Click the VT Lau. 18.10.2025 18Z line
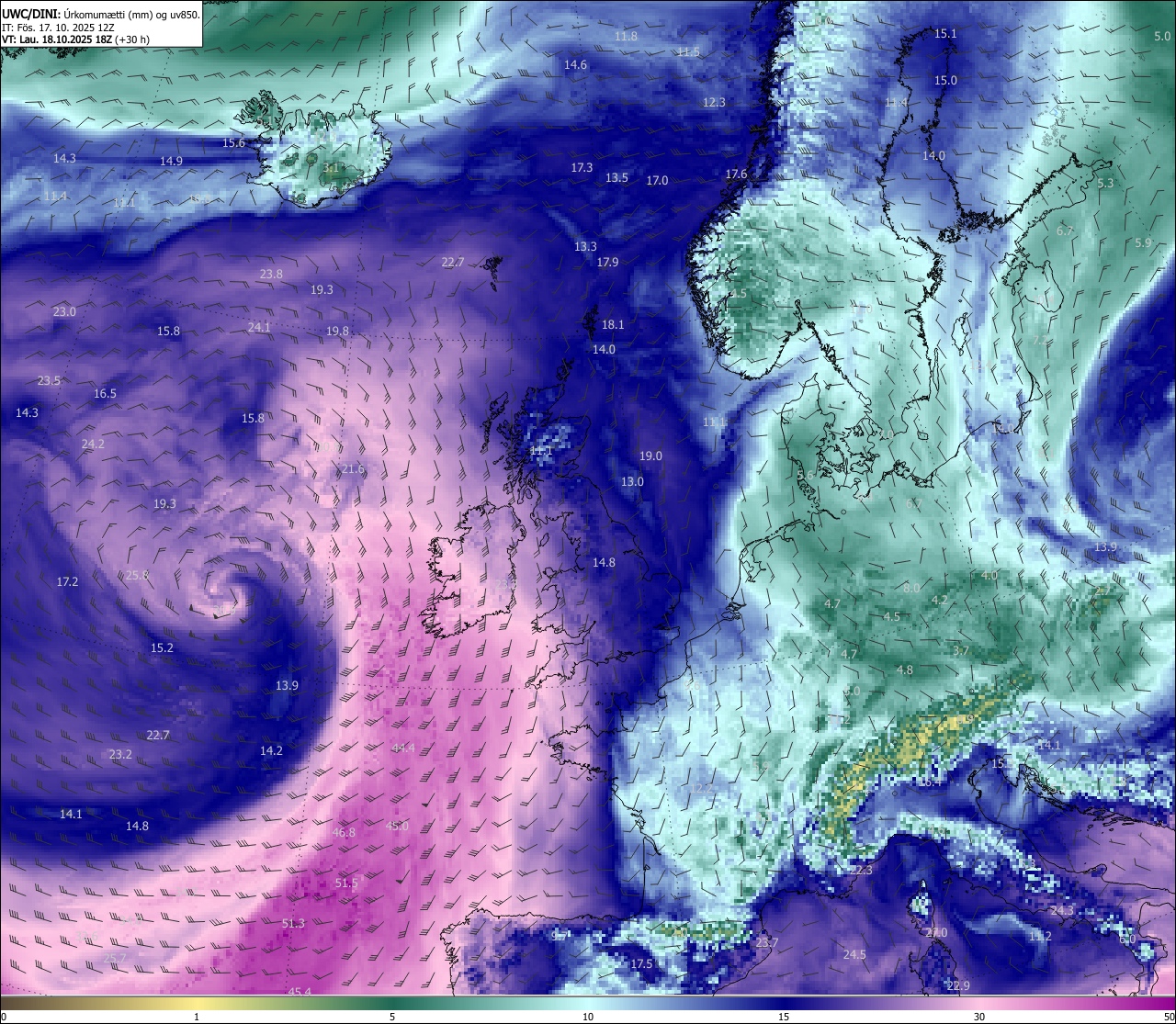The height and width of the screenshot is (1024, 1176). tap(75, 39)
